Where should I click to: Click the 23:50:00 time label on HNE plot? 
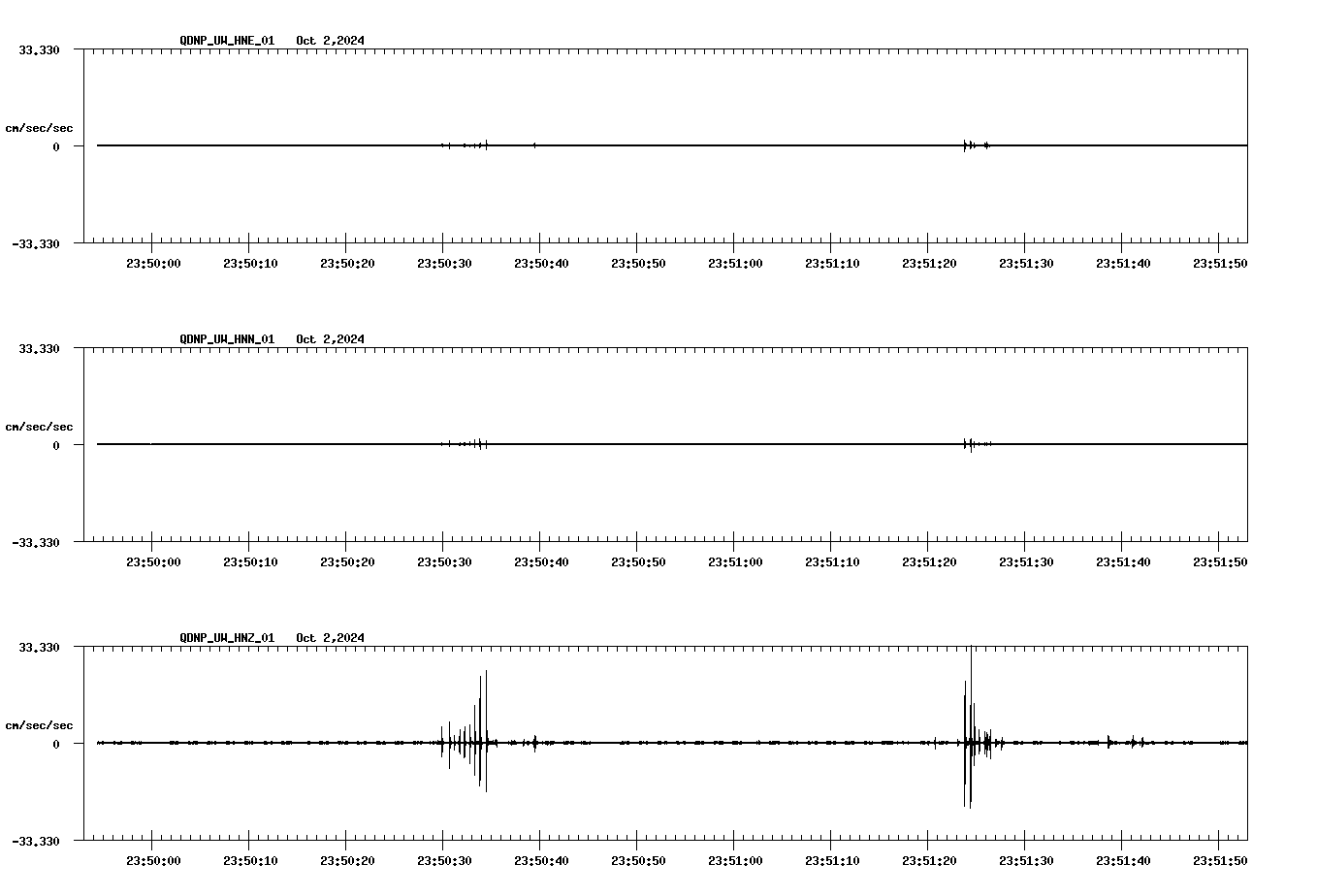pyautogui.click(x=153, y=264)
